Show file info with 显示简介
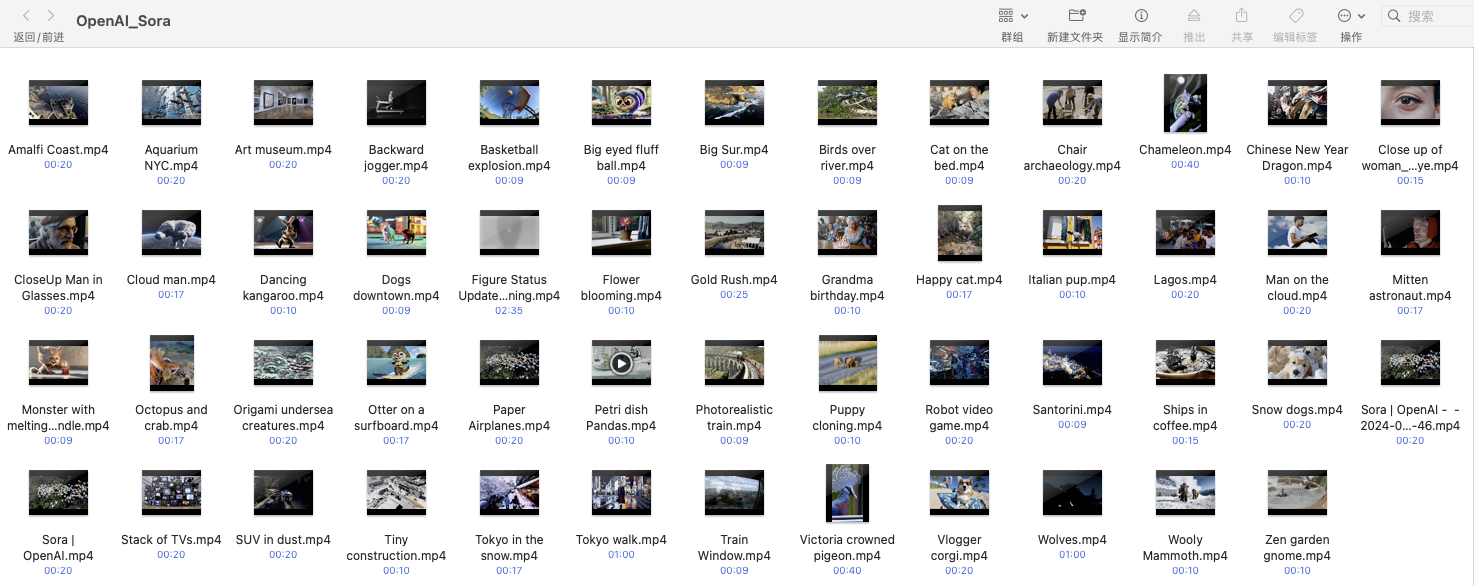This screenshot has width=1474, height=586. point(1141,16)
